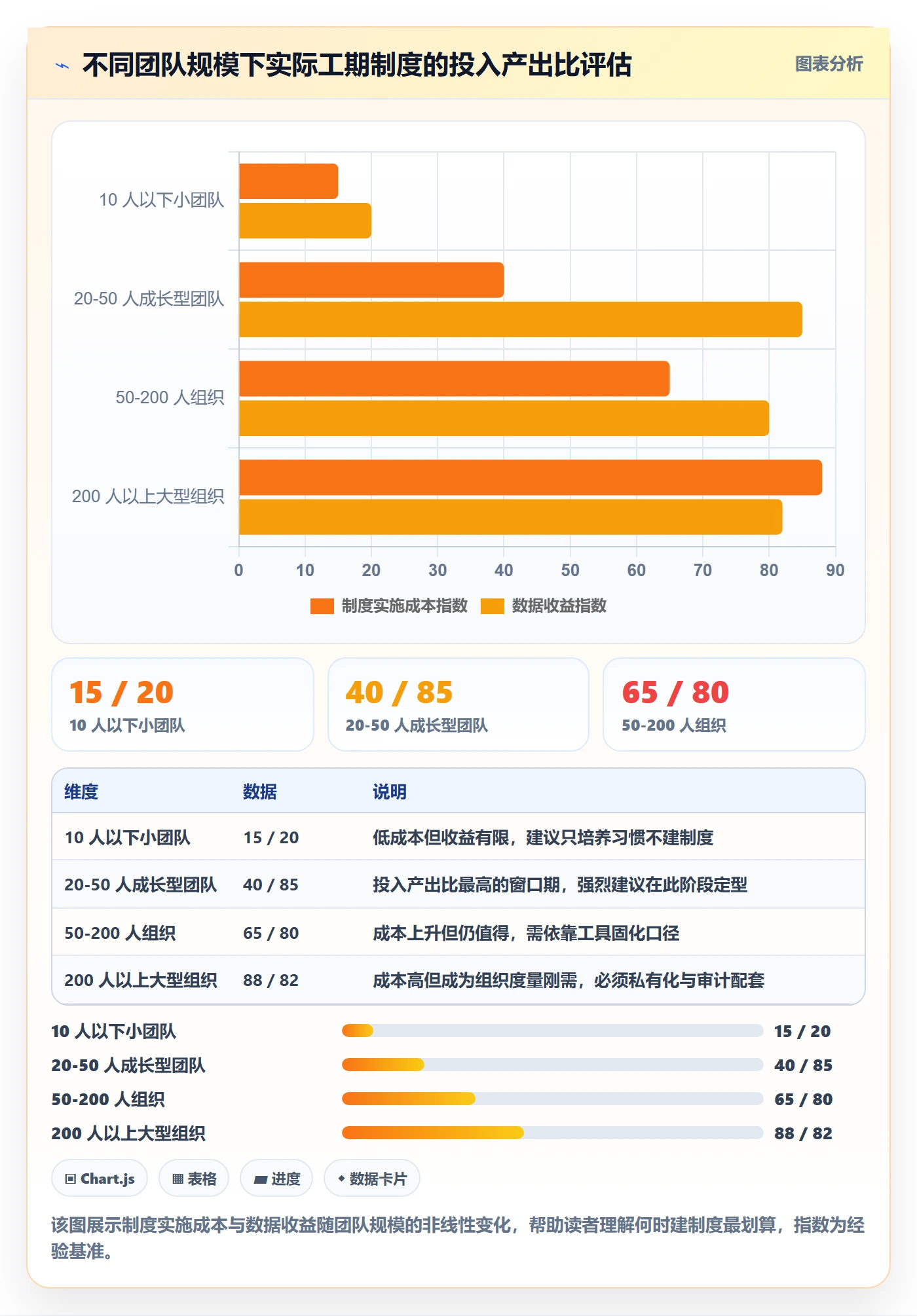Click the 图表分析 label in header

point(829,64)
